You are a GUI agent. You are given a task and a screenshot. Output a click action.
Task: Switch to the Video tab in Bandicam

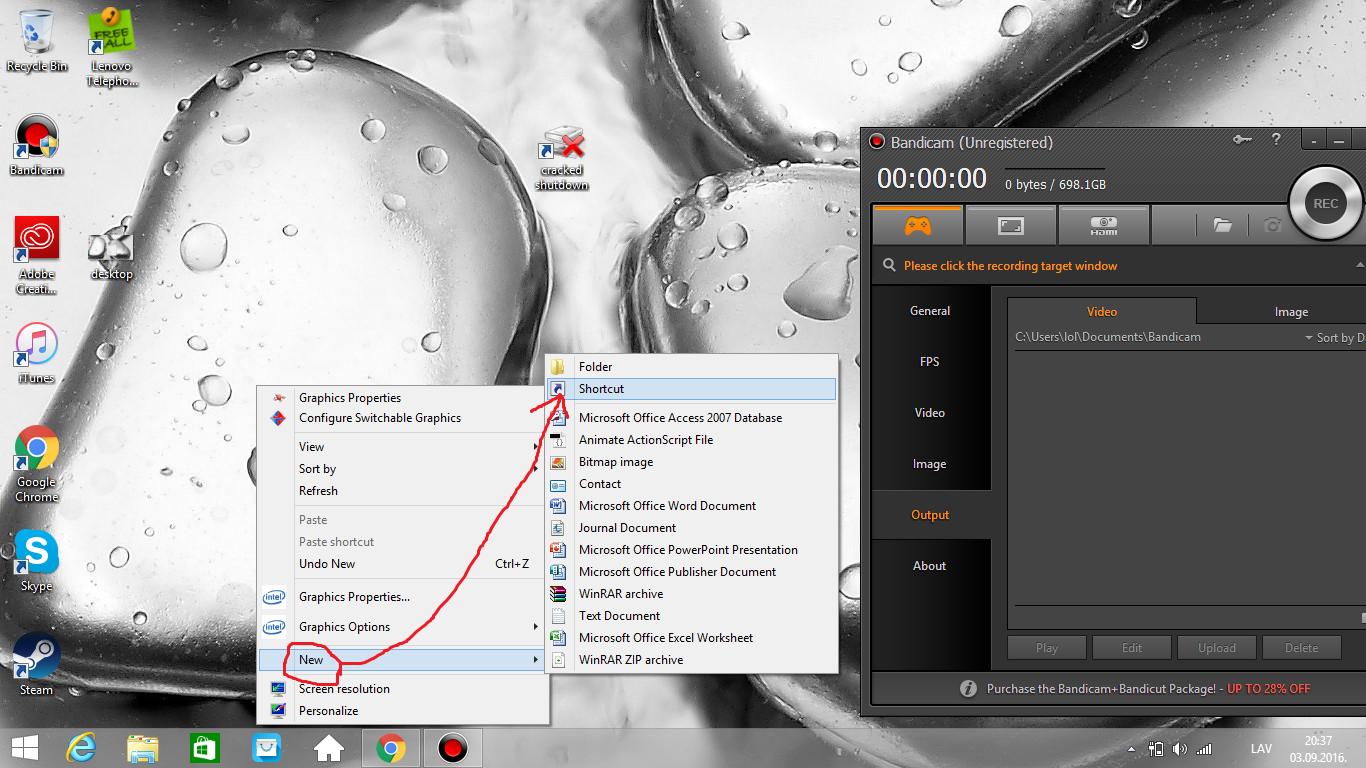point(1102,311)
